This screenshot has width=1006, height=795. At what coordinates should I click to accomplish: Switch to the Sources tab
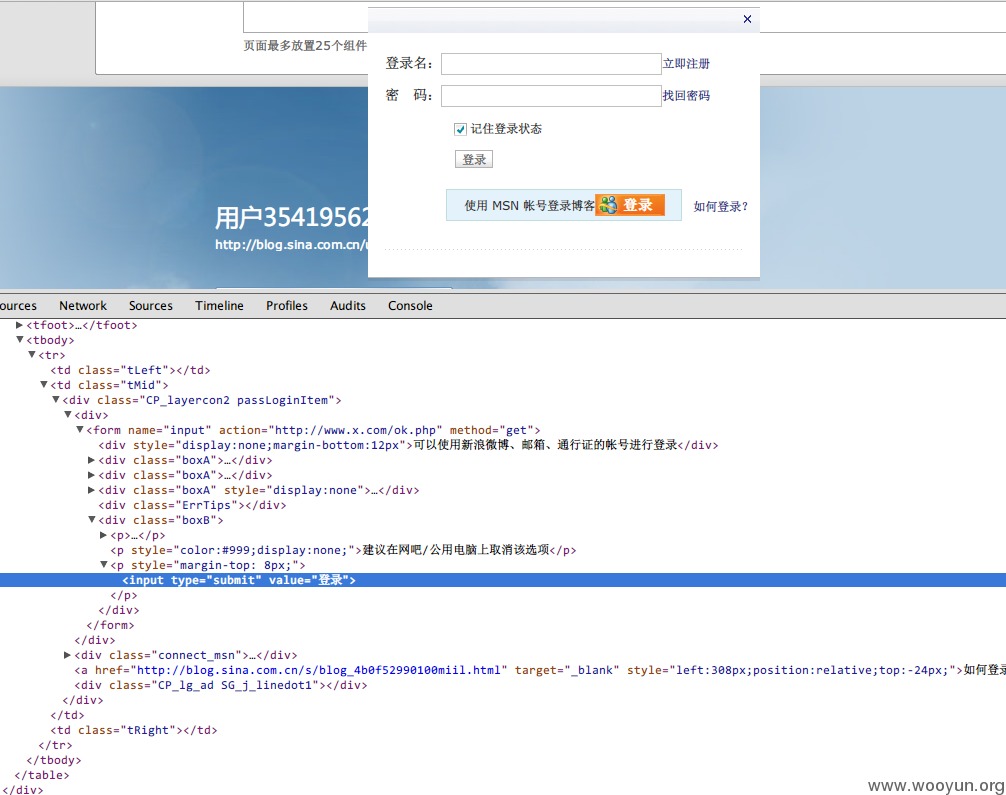point(151,305)
